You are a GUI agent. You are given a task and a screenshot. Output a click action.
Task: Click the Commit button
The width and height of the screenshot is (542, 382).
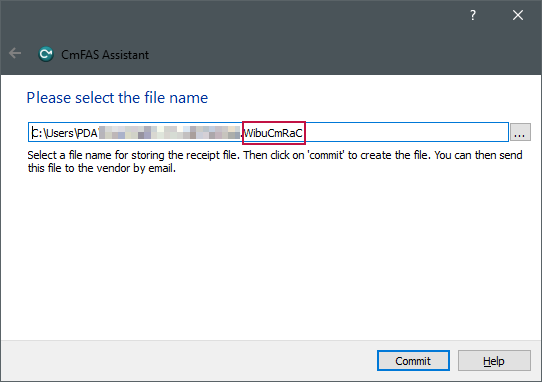413,361
